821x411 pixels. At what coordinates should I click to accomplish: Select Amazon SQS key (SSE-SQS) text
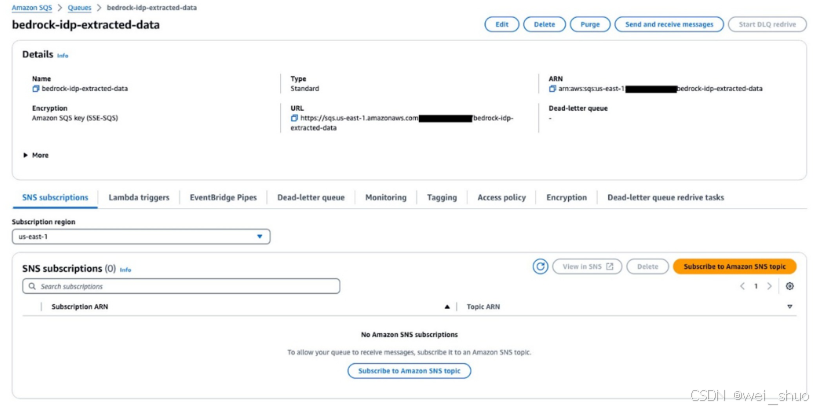75,118
